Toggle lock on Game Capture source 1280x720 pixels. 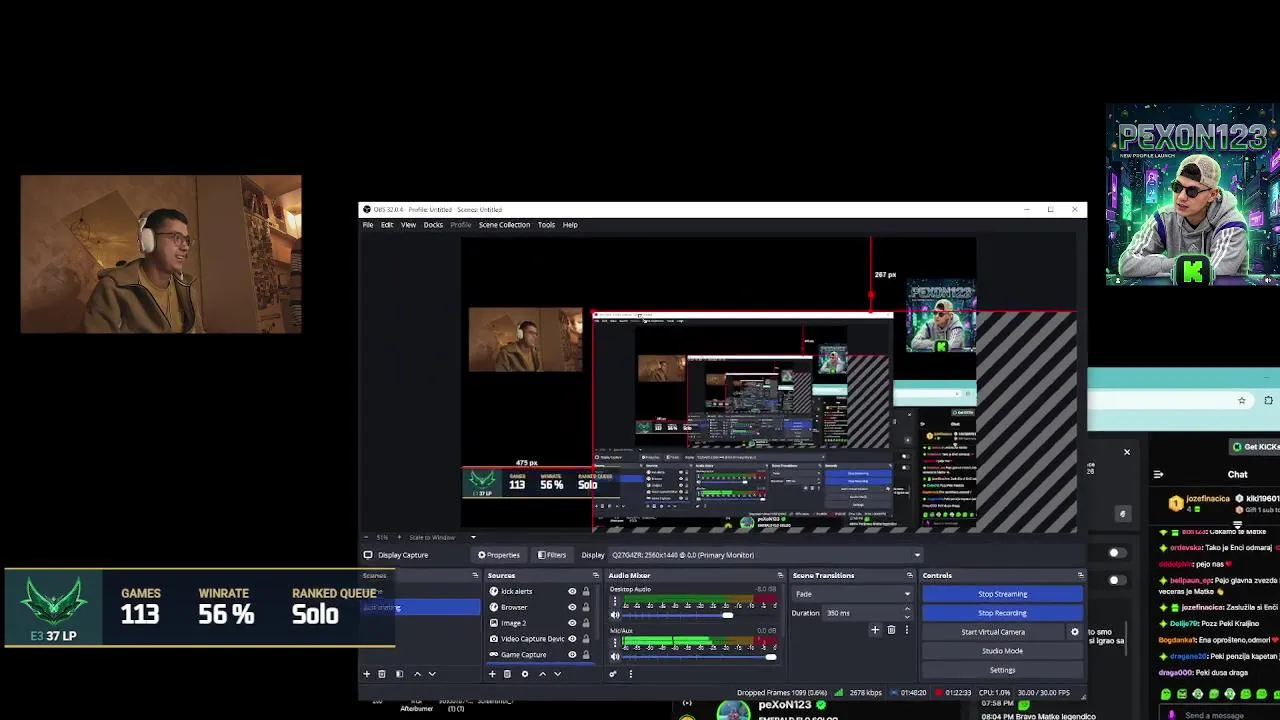(x=586, y=655)
